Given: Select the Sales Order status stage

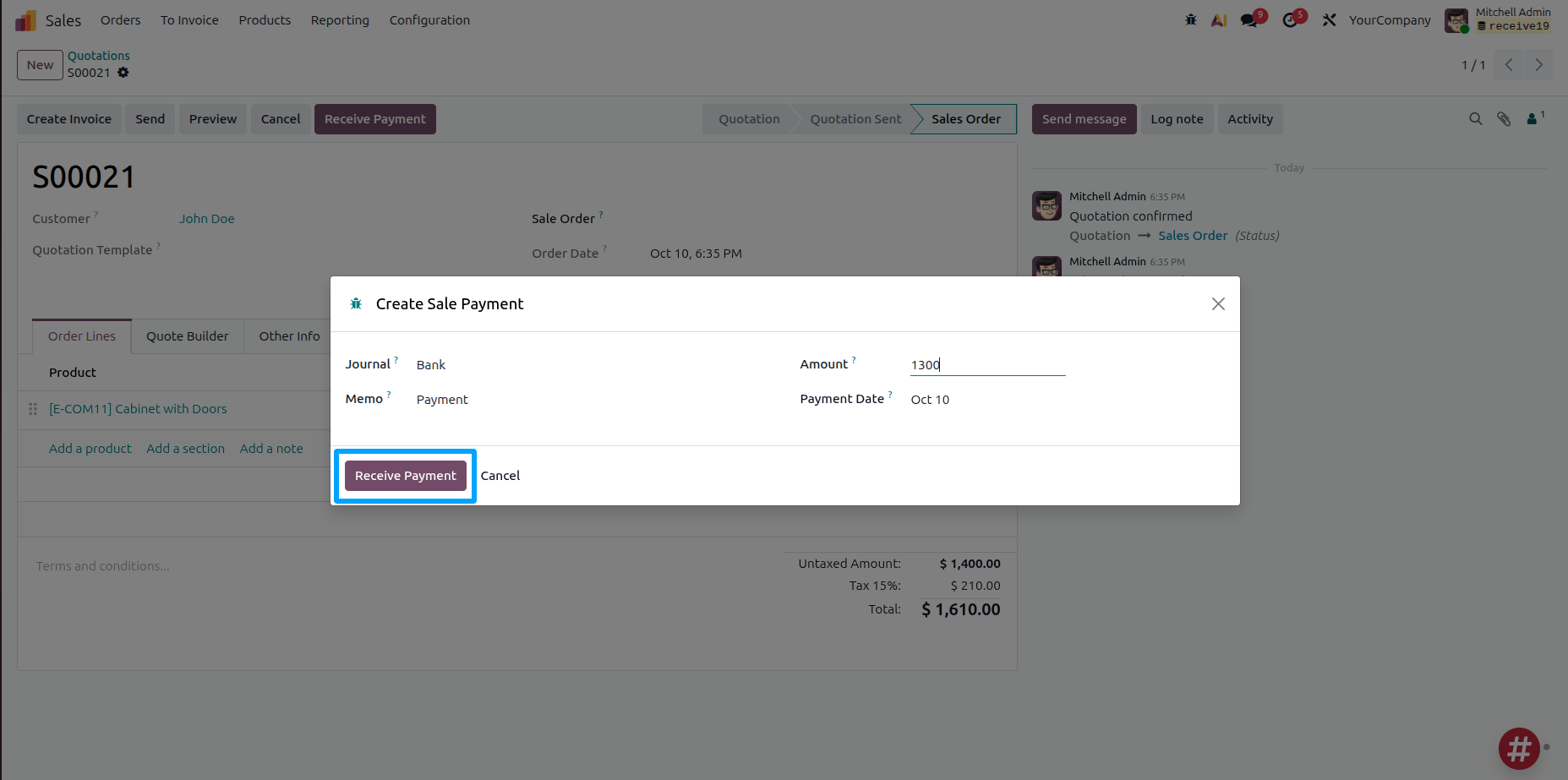Looking at the screenshot, I should coord(966,119).
